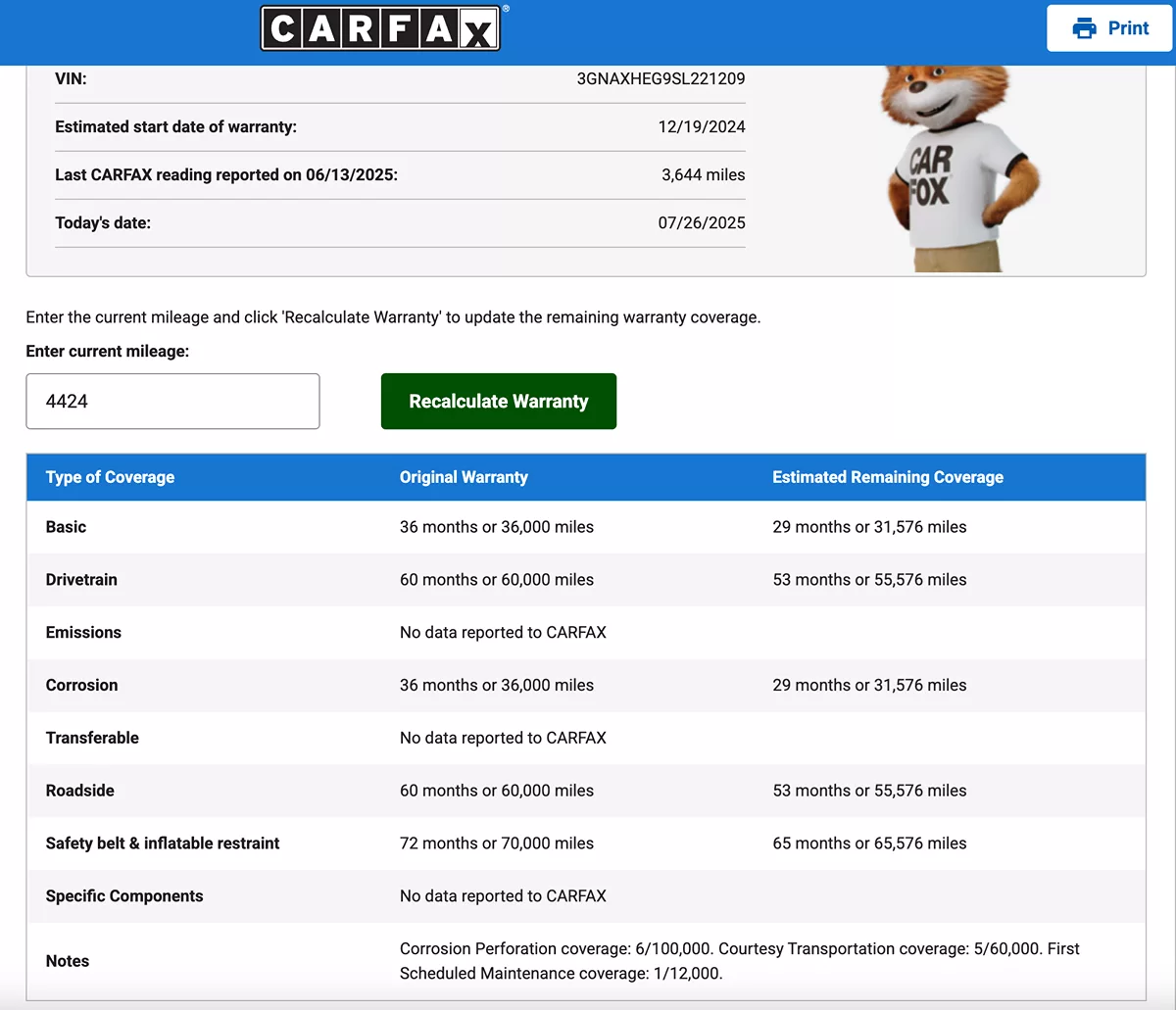Focus the current mileage input field
Screen dimensions: 1176x1010
point(172,402)
